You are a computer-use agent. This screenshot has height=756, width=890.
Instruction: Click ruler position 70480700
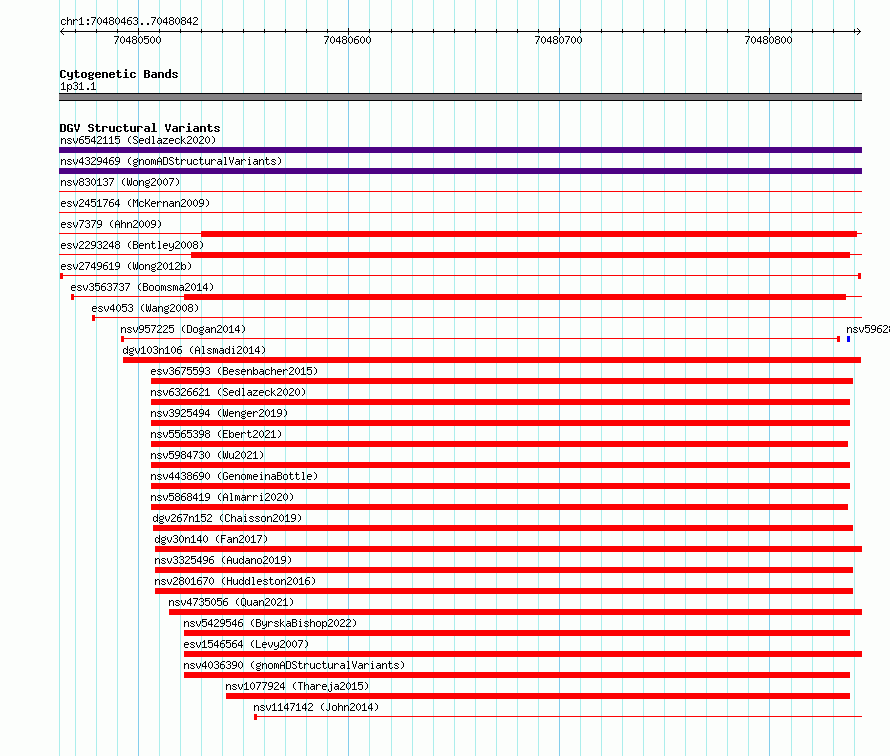(559, 40)
